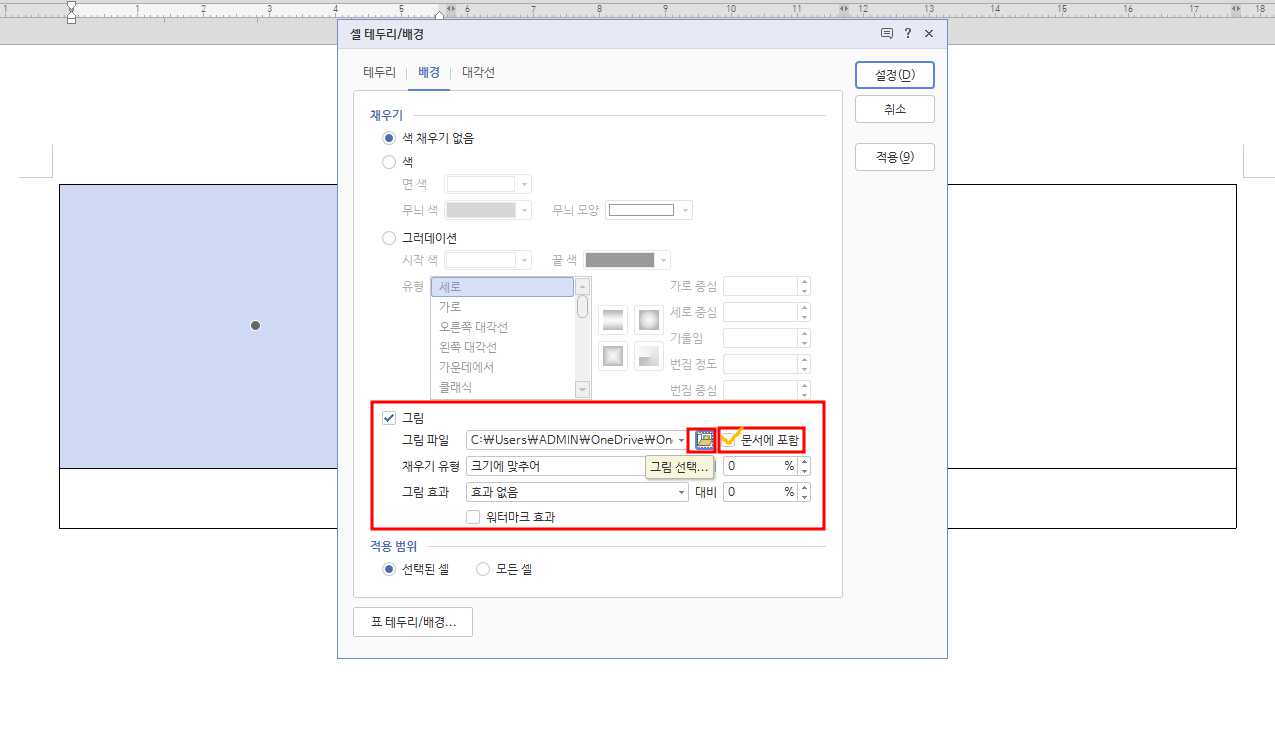Viewport: 1275px width, 730px height.
Task: Increase the 대비 value with stepper
Action: (x=805, y=488)
